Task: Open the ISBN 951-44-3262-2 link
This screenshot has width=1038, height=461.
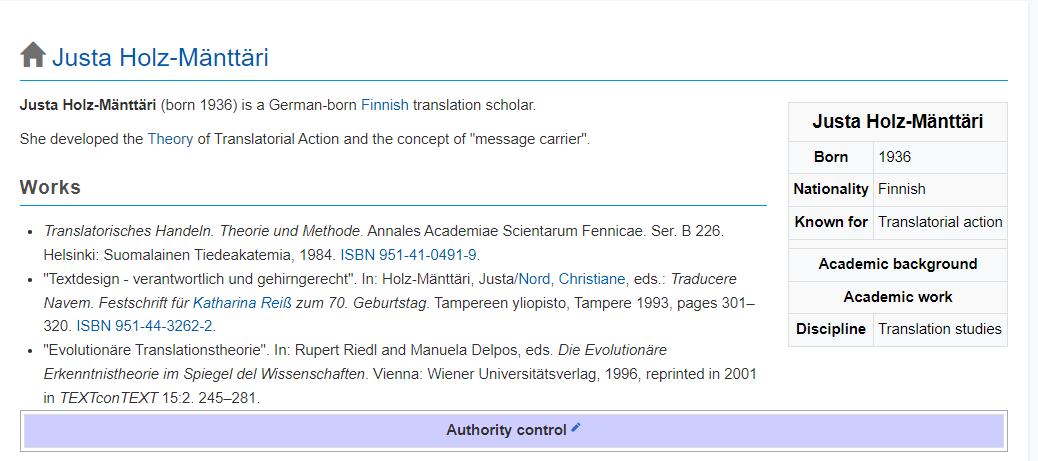Action: [x=146, y=326]
